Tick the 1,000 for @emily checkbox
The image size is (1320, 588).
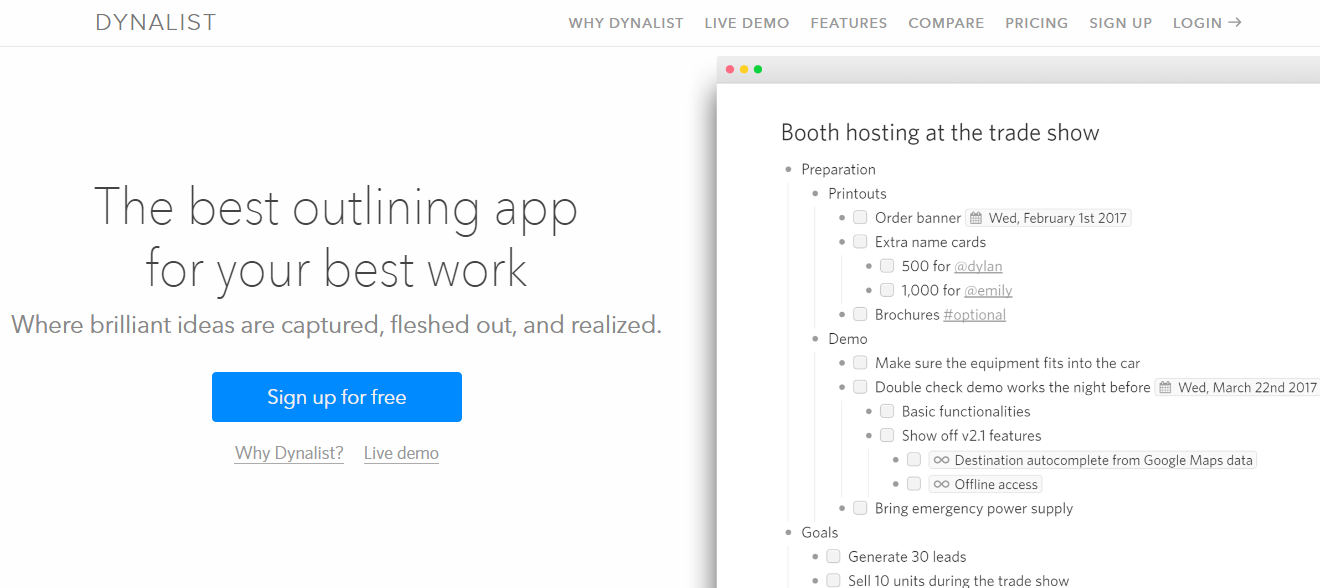pyautogui.click(x=887, y=290)
